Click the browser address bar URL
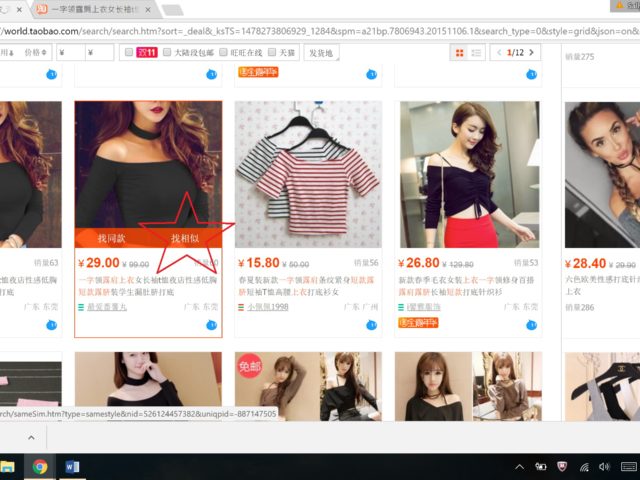This screenshot has width=640, height=480. pyautogui.click(x=318, y=31)
